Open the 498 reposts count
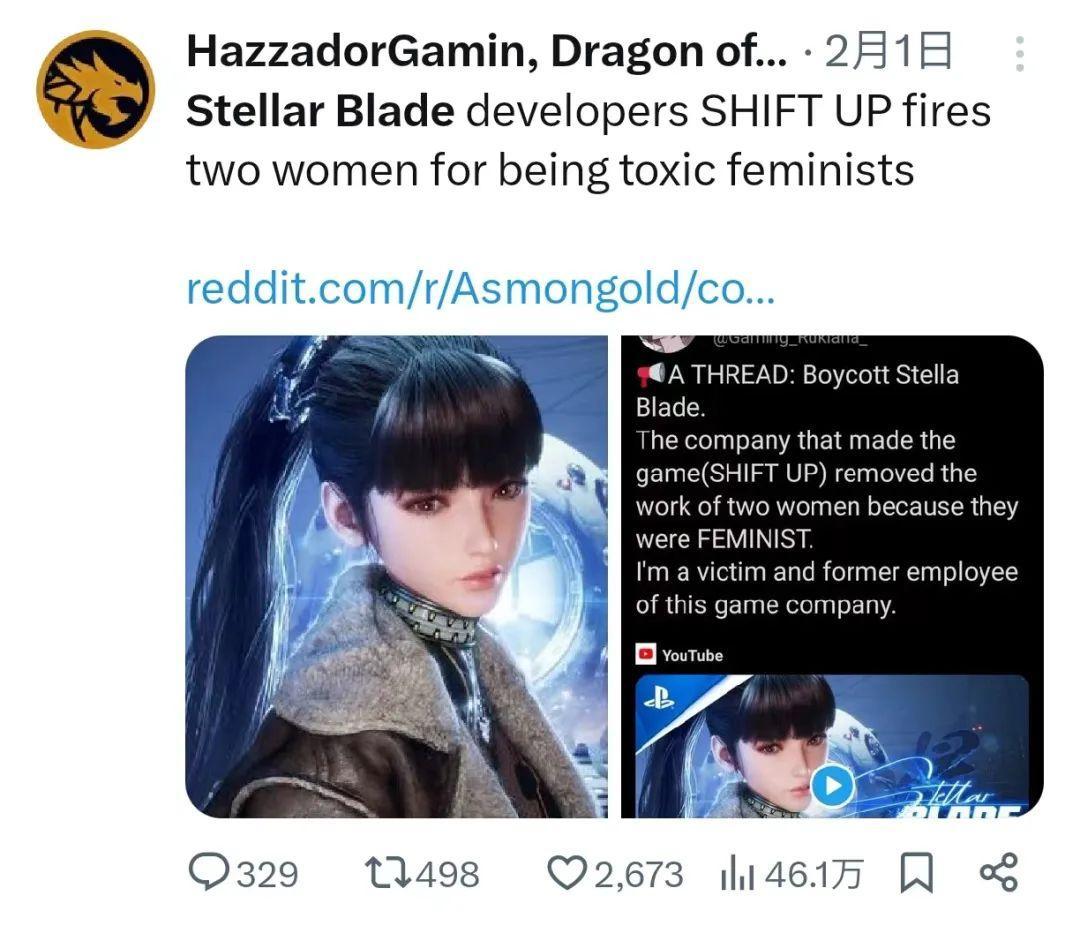 [x=448, y=875]
